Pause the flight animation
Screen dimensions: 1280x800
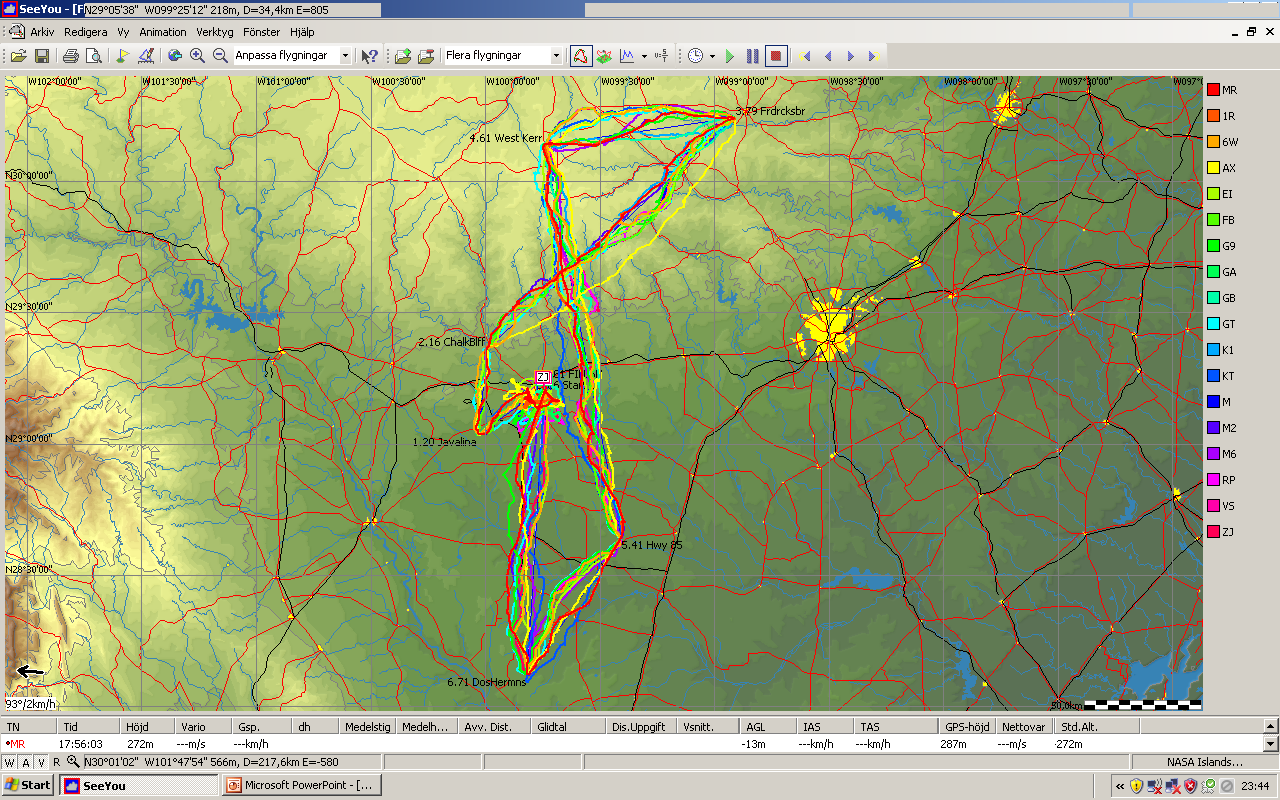(x=753, y=56)
